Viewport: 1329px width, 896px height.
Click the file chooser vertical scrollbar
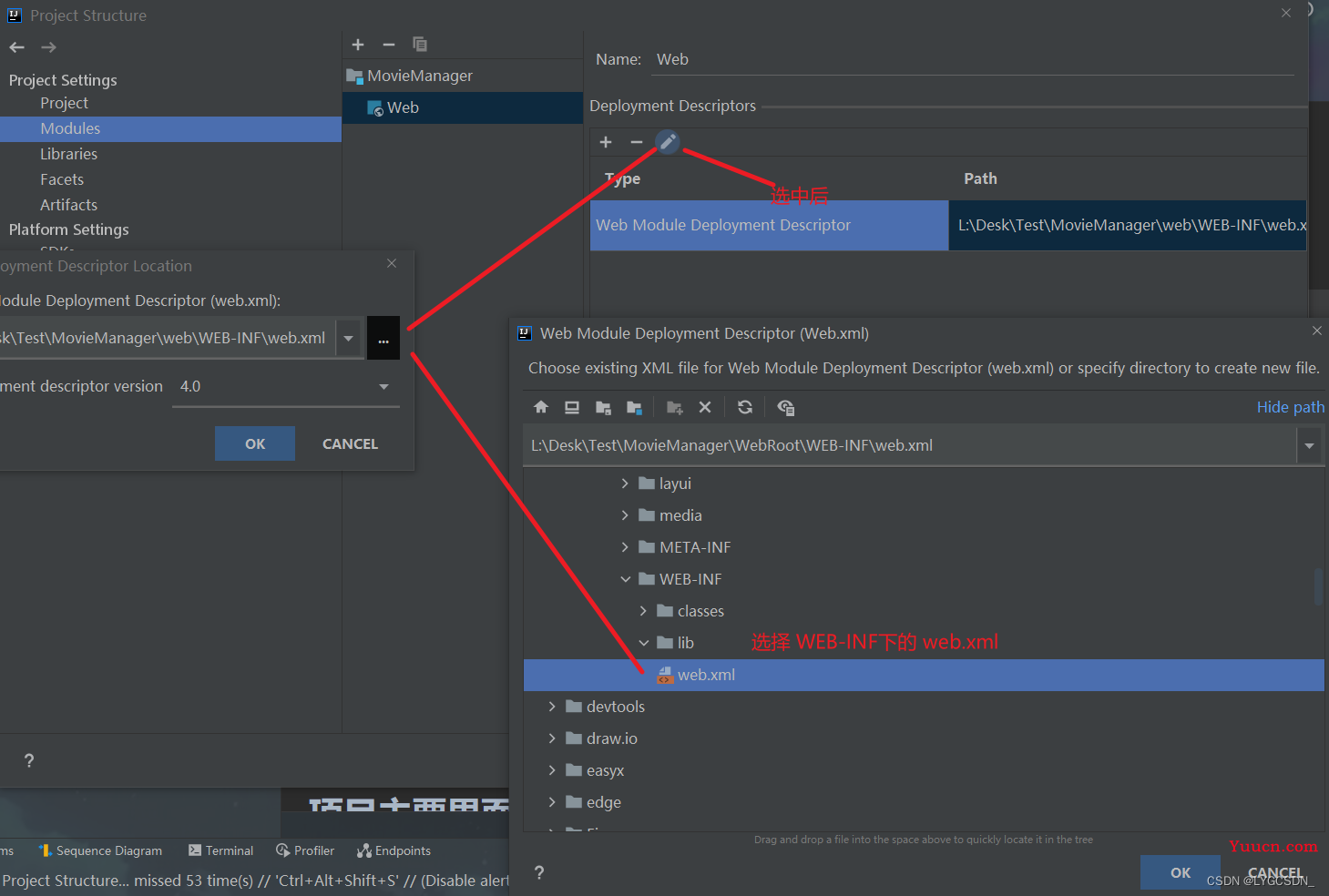click(x=1318, y=586)
